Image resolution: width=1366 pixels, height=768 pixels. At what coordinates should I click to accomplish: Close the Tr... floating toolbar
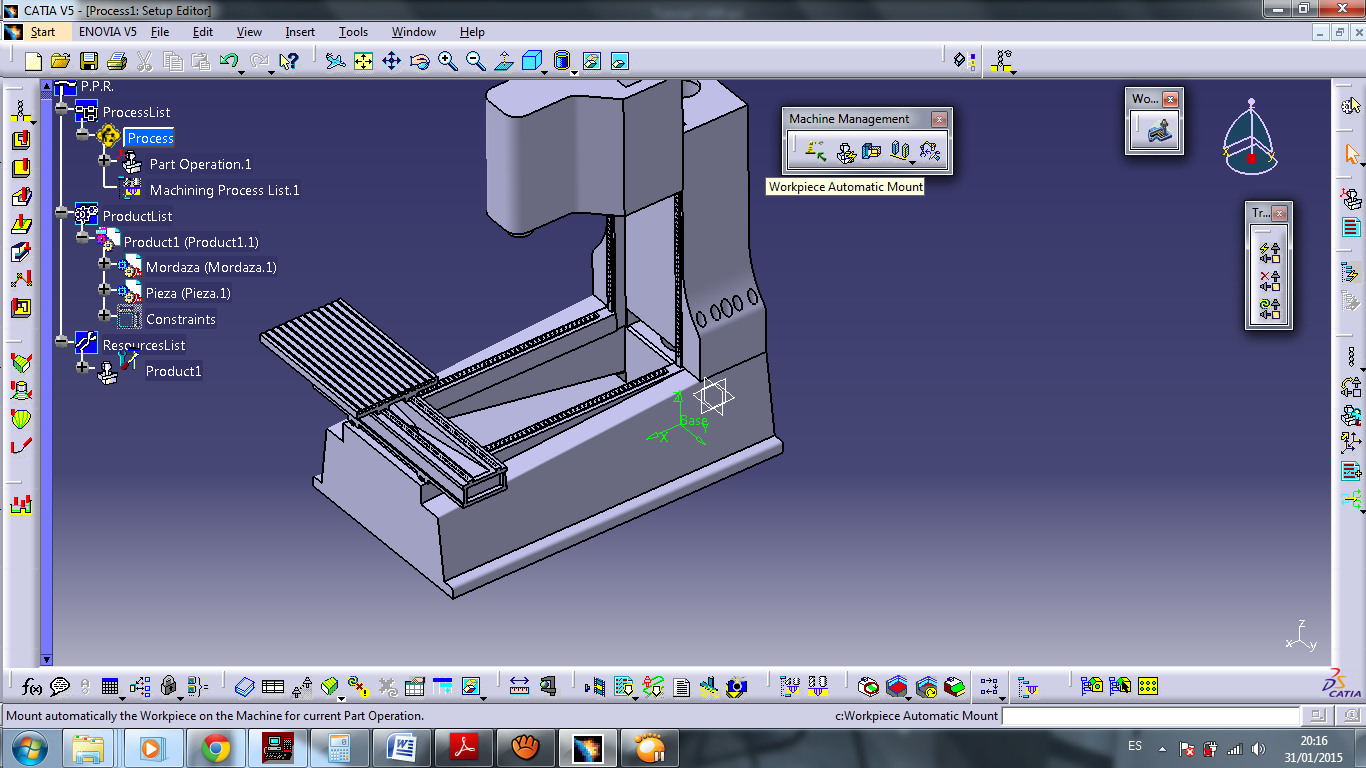1279,213
